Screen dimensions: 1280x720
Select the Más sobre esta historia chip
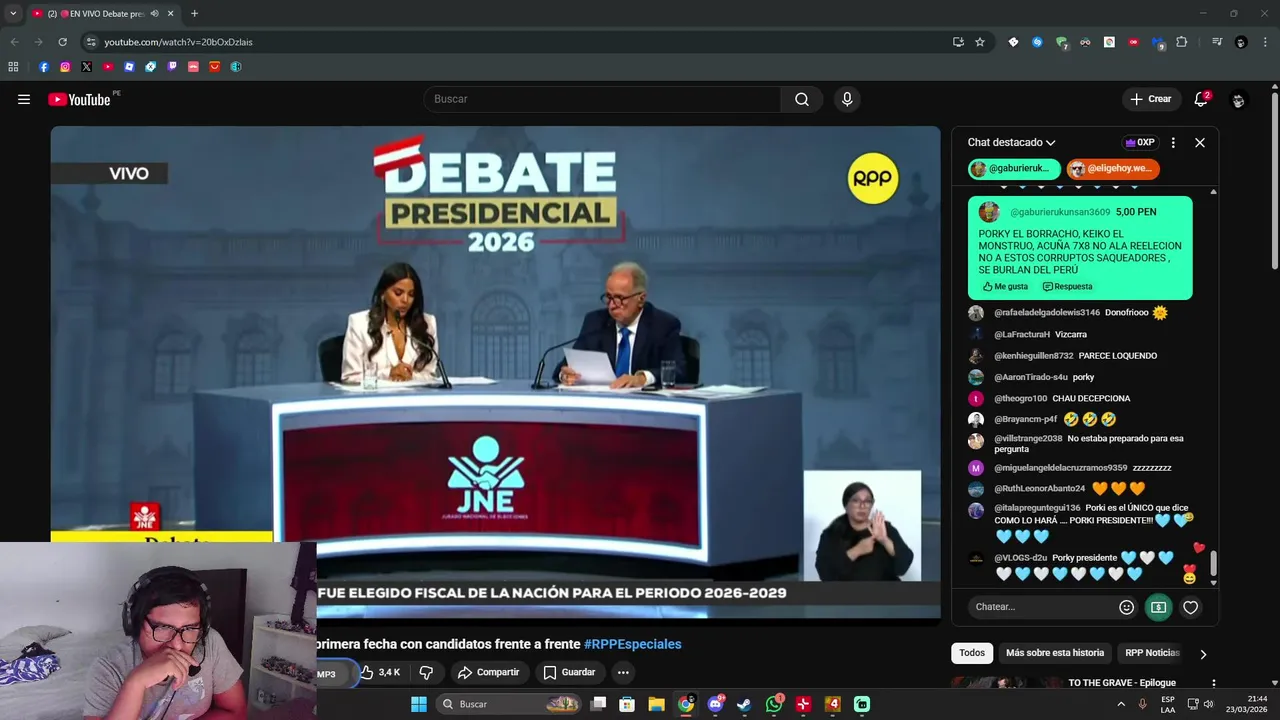[1055, 653]
